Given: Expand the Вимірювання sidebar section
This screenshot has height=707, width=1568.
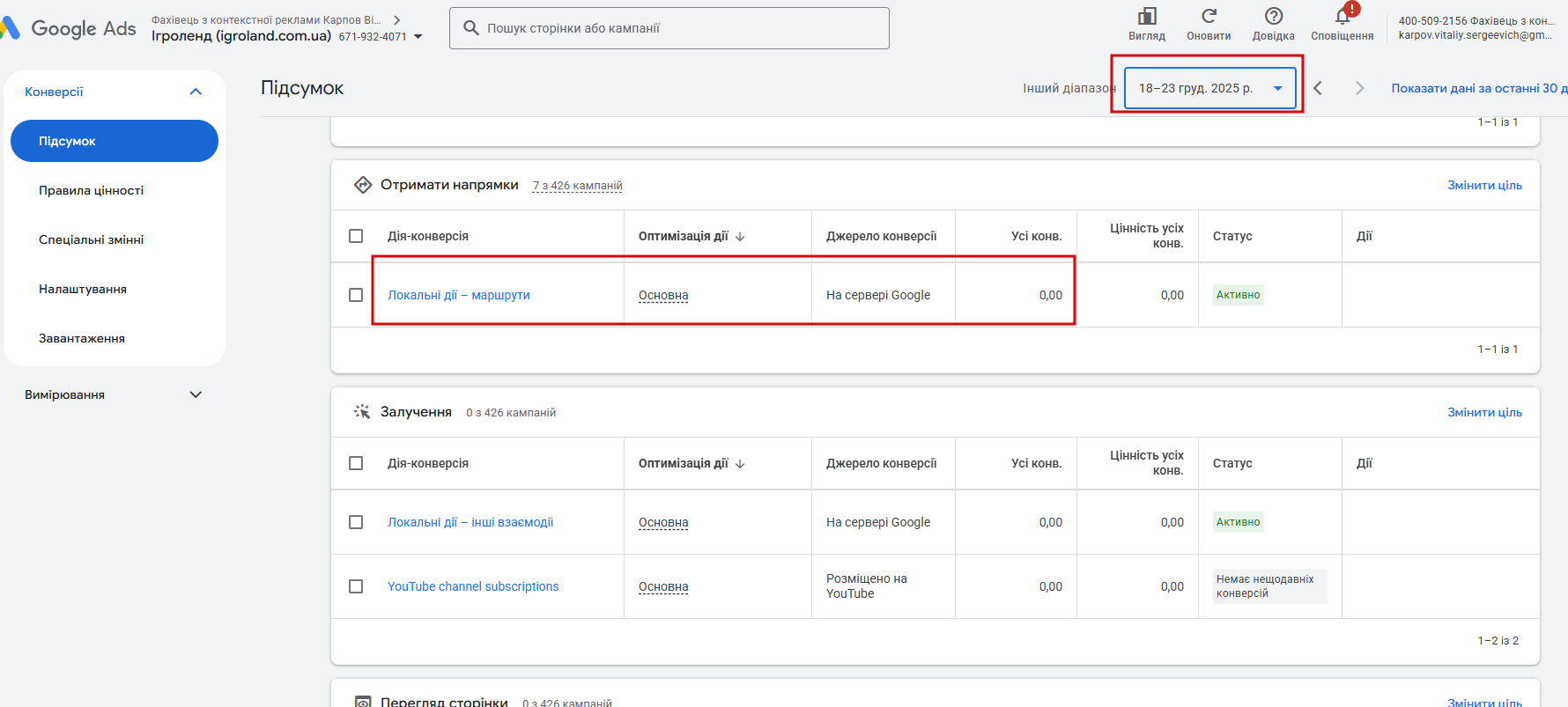Looking at the screenshot, I should click(196, 394).
